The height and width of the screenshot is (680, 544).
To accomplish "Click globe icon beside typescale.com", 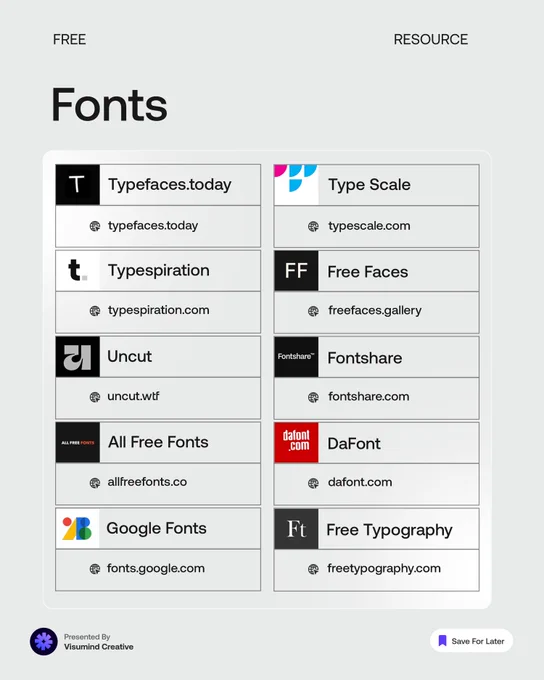I will (x=313, y=226).
